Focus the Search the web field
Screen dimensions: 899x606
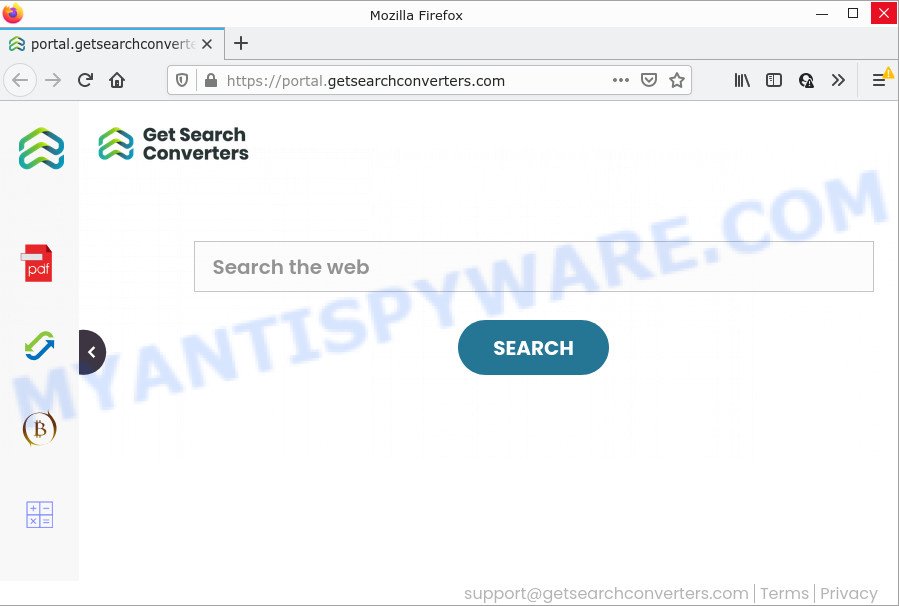pos(534,267)
